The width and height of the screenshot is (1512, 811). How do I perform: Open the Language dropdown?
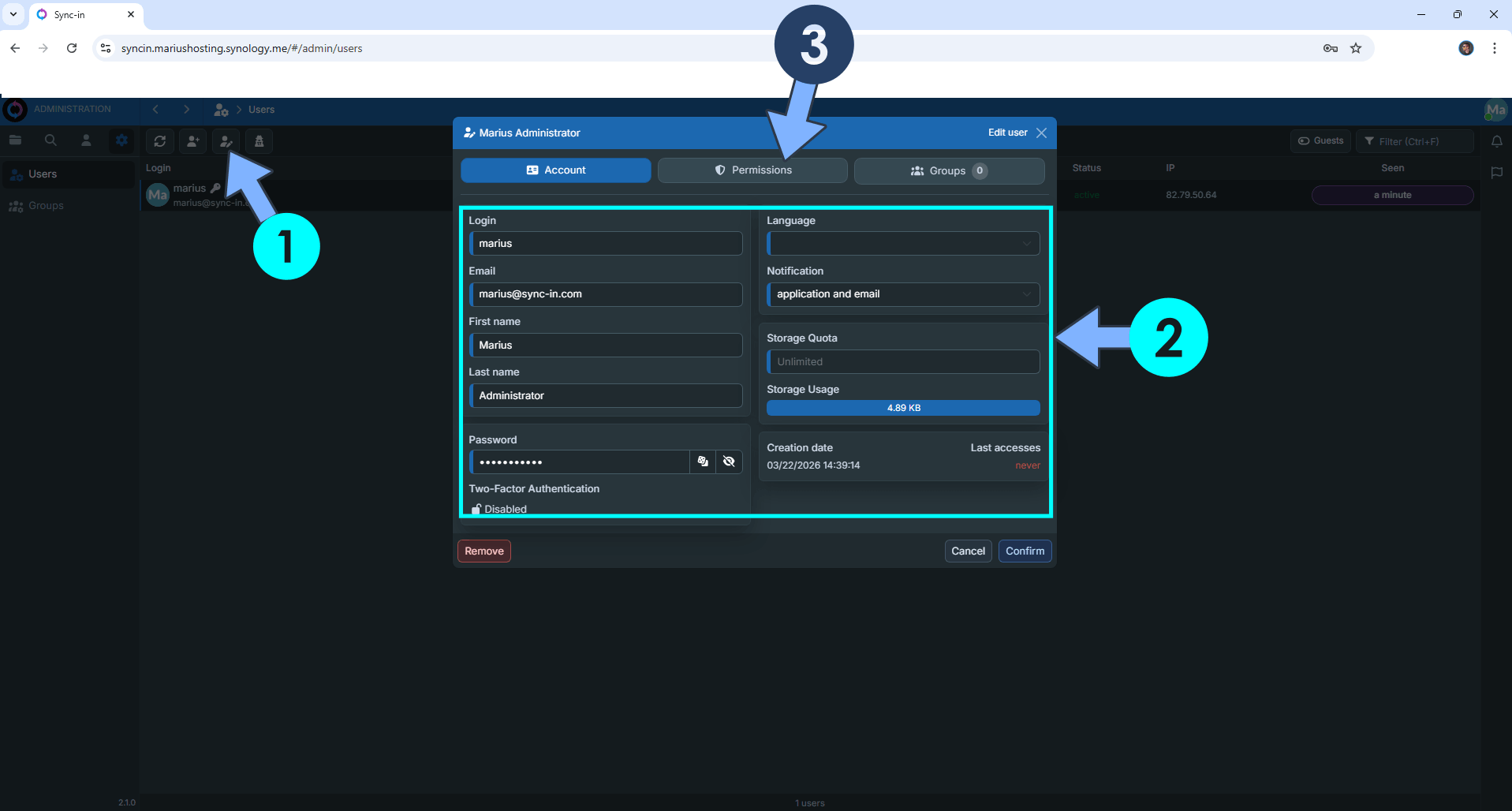[x=902, y=243]
